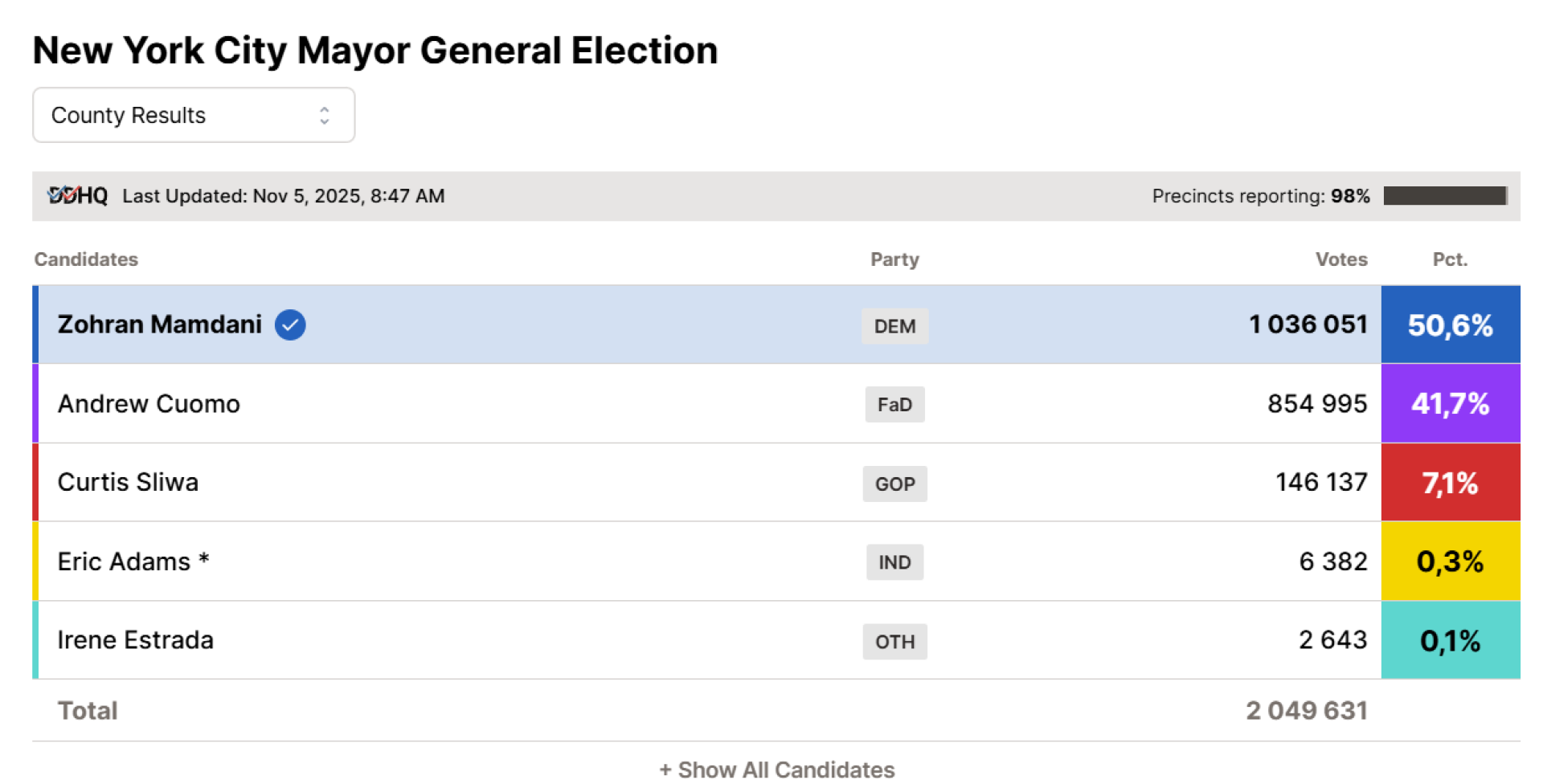Click the red 7,1% percentage swatch
The width and height of the screenshot is (1543, 784).
click(x=1450, y=482)
